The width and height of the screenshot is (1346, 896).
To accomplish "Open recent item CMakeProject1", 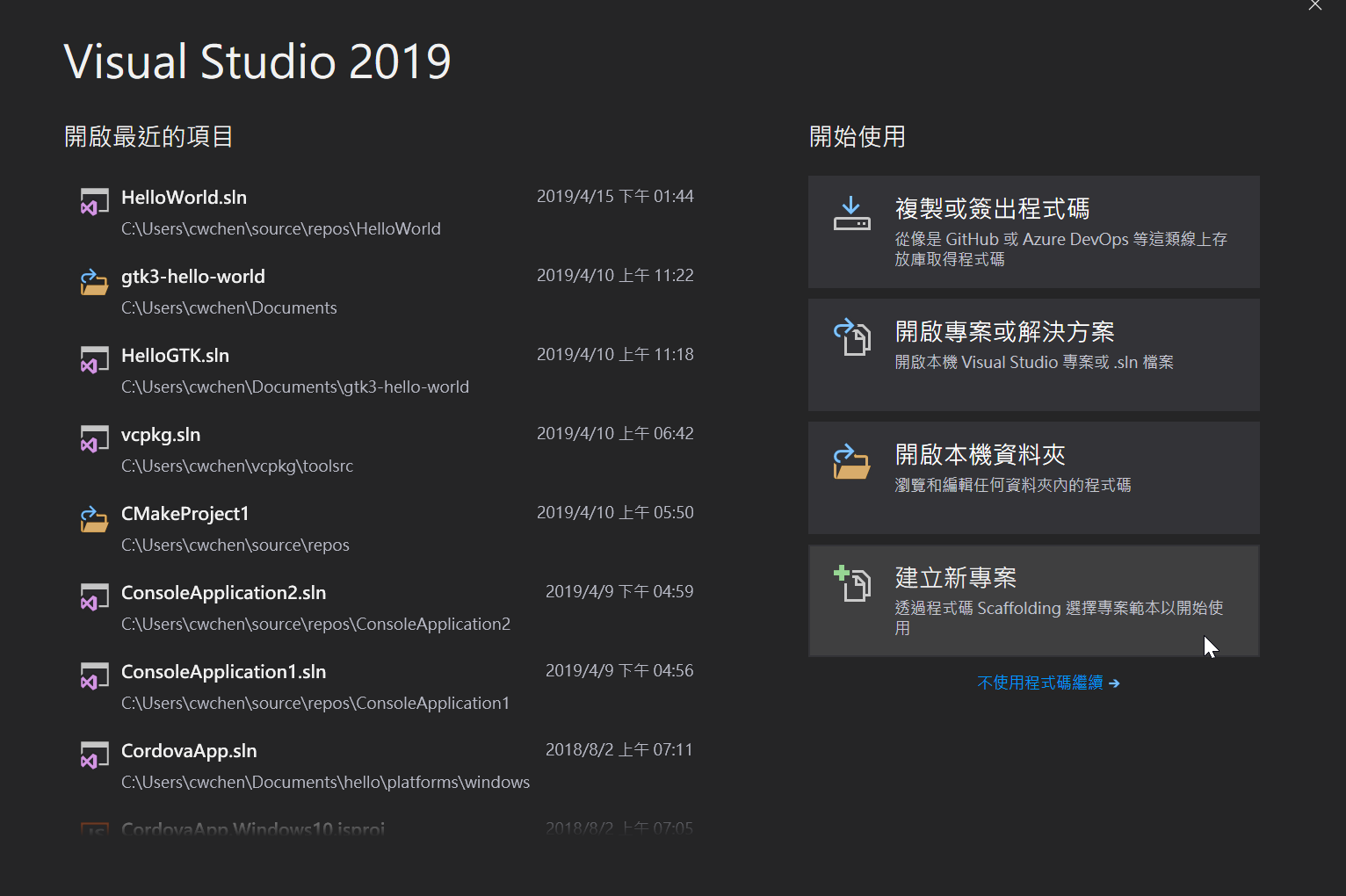I will [x=387, y=529].
